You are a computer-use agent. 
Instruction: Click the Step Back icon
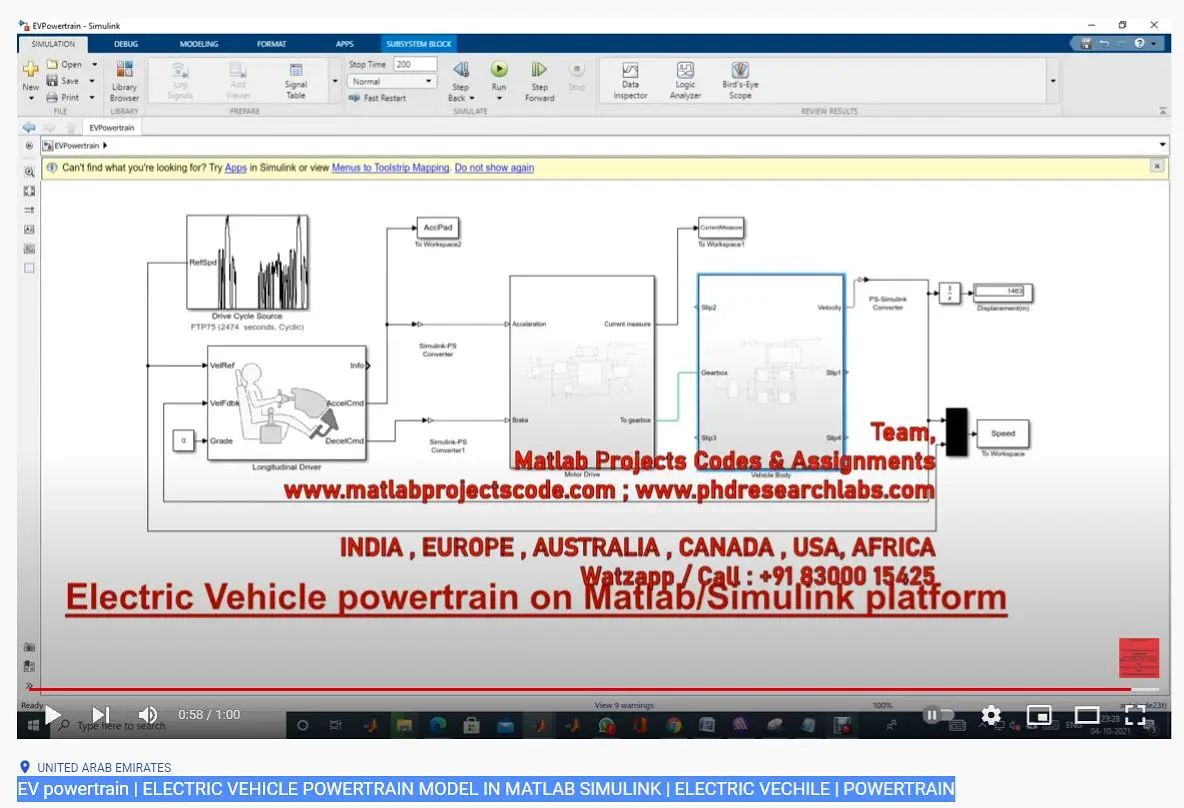click(461, 69)
